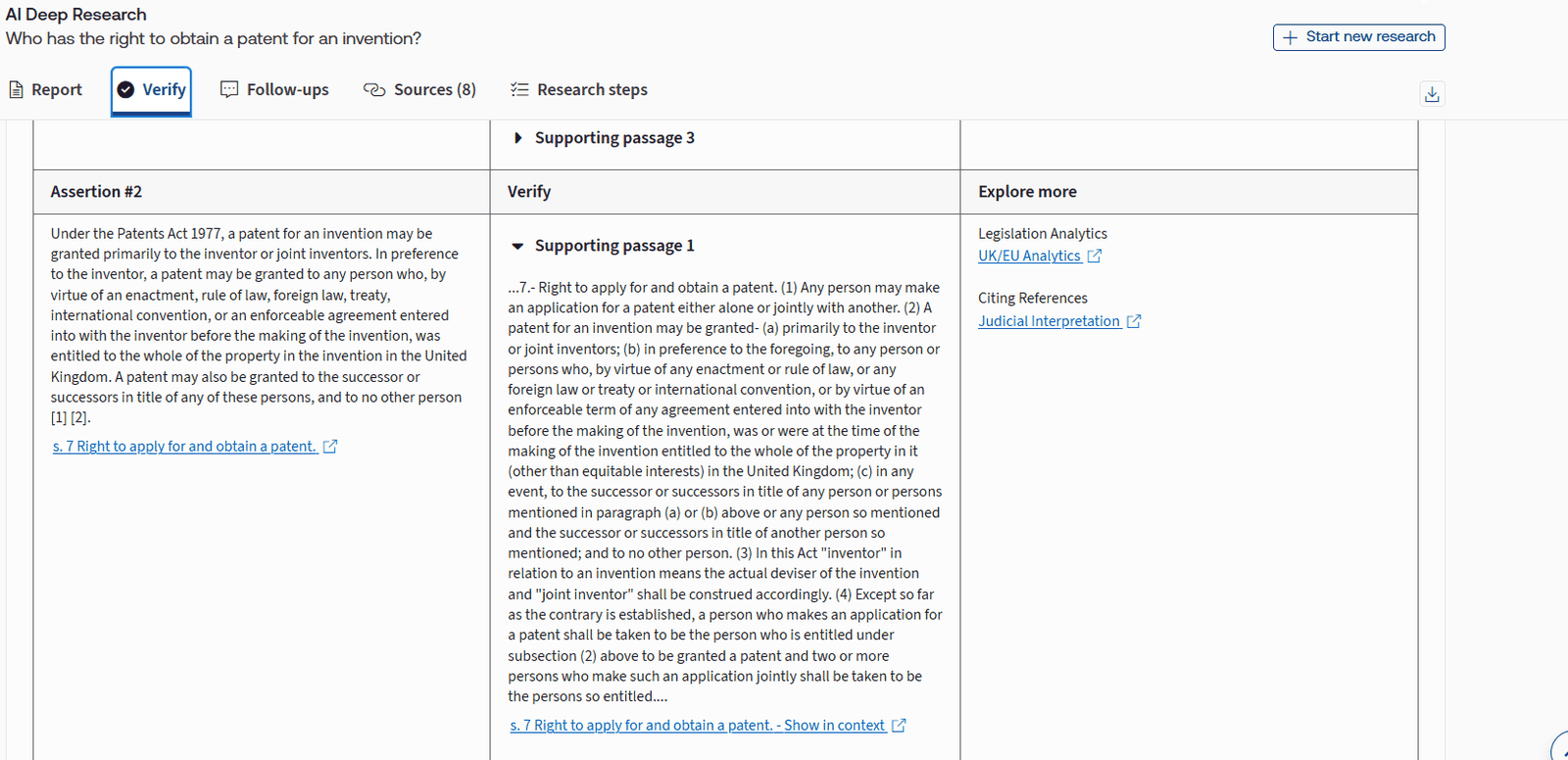Click the plus icon in Start new research
Viewport: 1568px width, 760px height.
(x=1290, y=37)
